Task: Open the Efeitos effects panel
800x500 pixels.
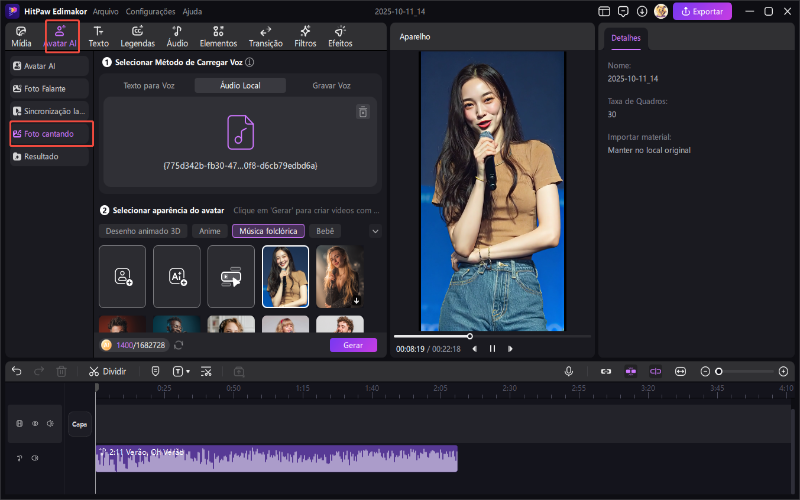Action: coord(340,37)
